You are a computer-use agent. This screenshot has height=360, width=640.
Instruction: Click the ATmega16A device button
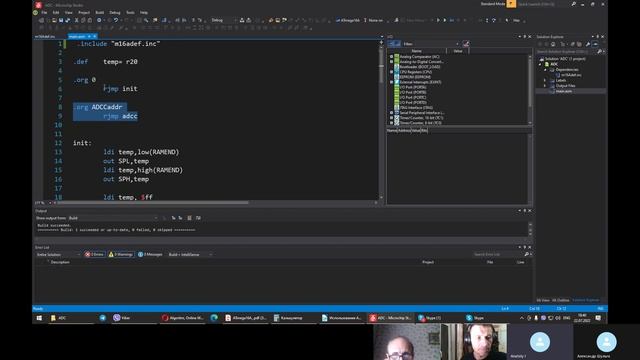click(348, 20)
